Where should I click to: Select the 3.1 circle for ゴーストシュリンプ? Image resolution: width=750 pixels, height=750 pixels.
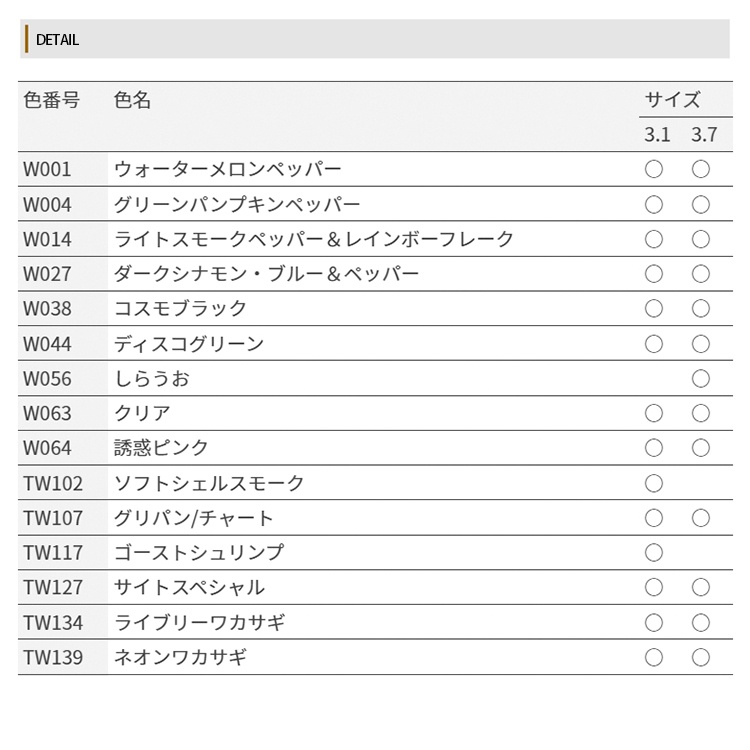(x=654, y=552)
